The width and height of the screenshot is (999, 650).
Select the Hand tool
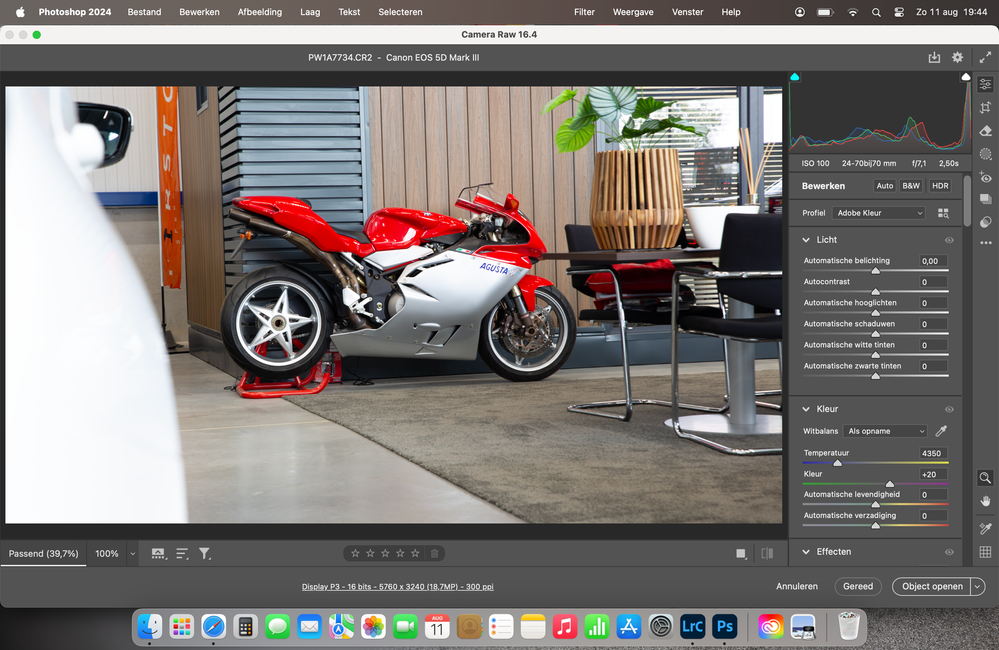(x=985, y=502)
